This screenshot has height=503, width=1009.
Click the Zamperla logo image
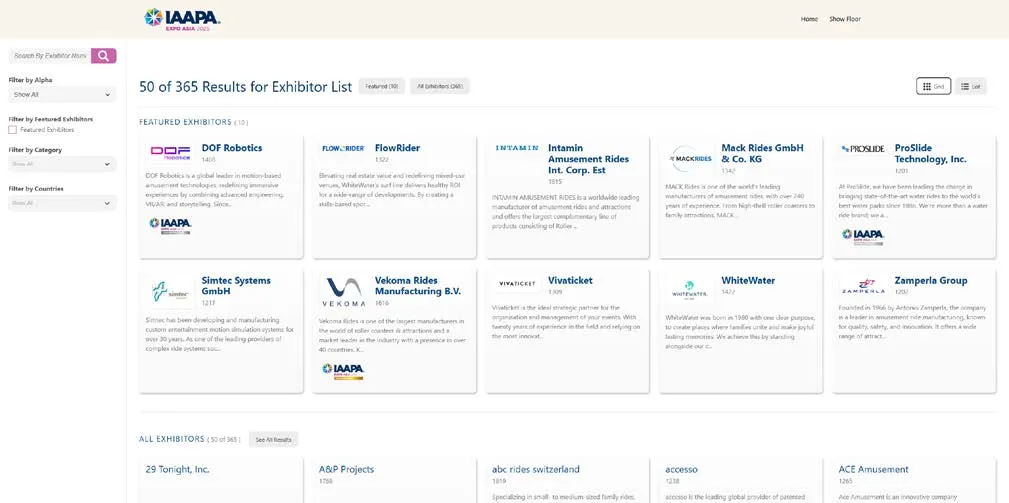[863, 286]
